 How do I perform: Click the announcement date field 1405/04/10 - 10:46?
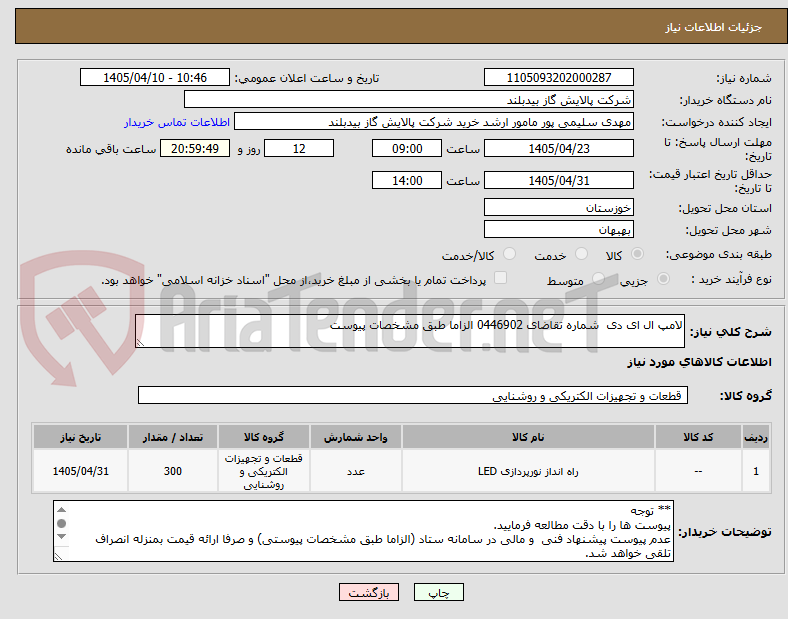click(x=155, y=77)
